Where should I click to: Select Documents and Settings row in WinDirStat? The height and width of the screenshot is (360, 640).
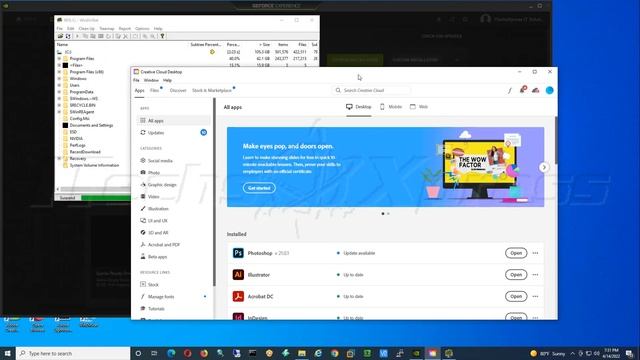pyautogui.click(x=91, y=125)
